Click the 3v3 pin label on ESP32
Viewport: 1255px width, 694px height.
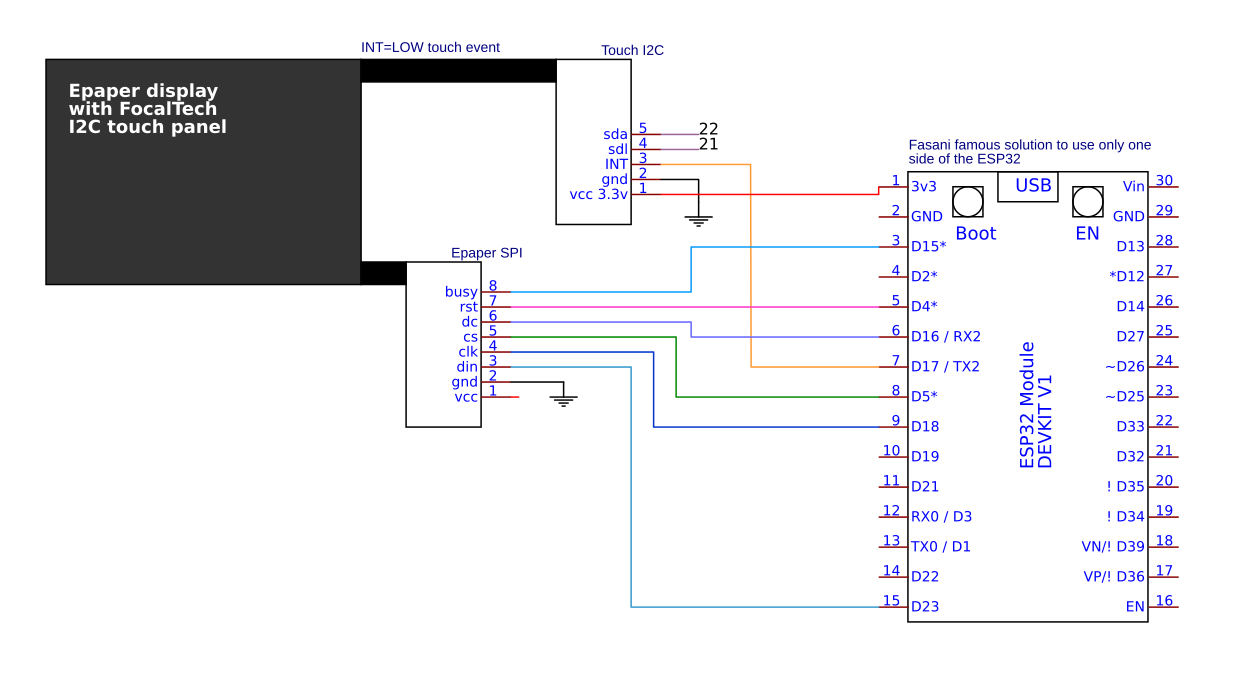point(924,186)
